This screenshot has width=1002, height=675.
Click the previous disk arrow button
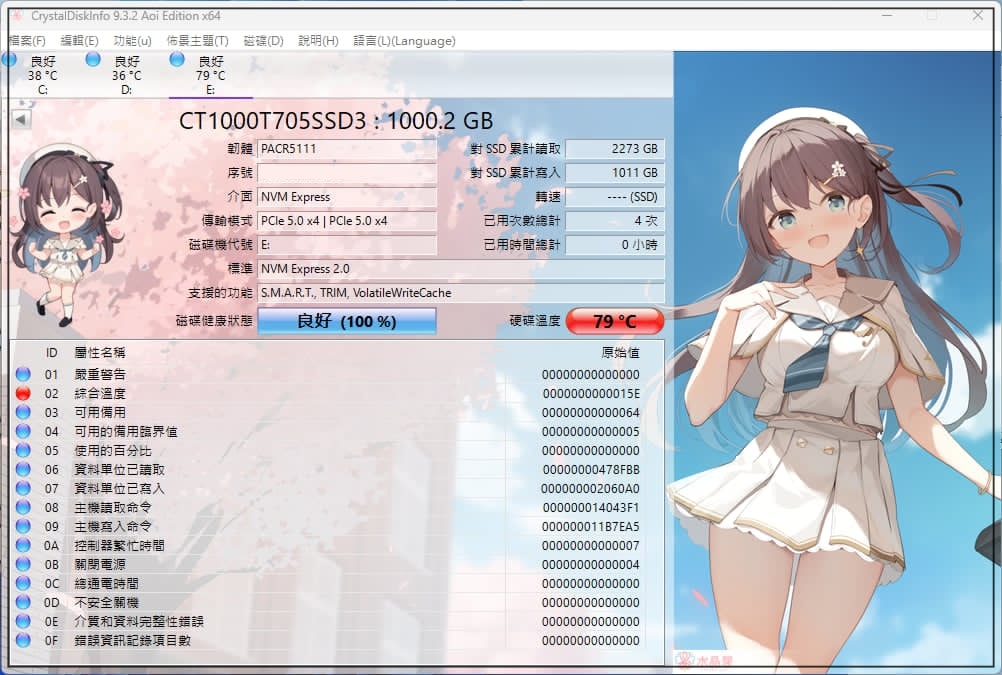21,120
